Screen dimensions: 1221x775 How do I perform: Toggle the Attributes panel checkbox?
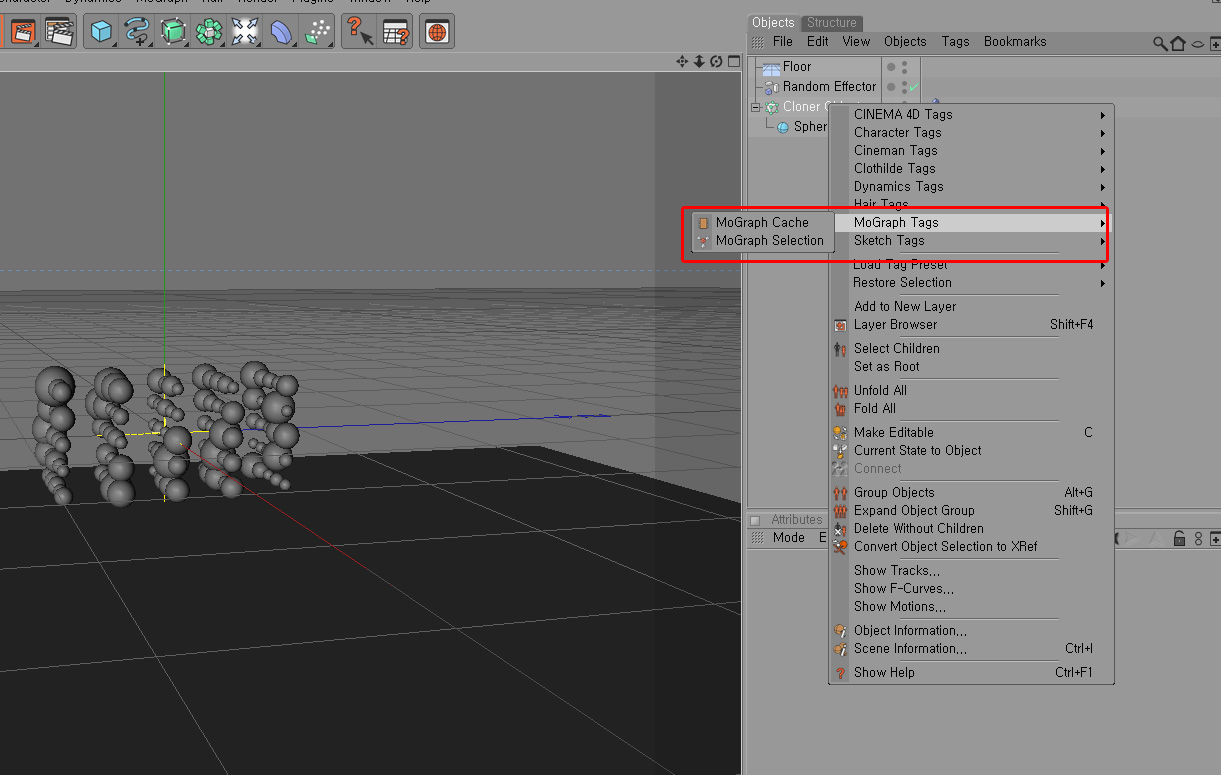coord(755,520)
